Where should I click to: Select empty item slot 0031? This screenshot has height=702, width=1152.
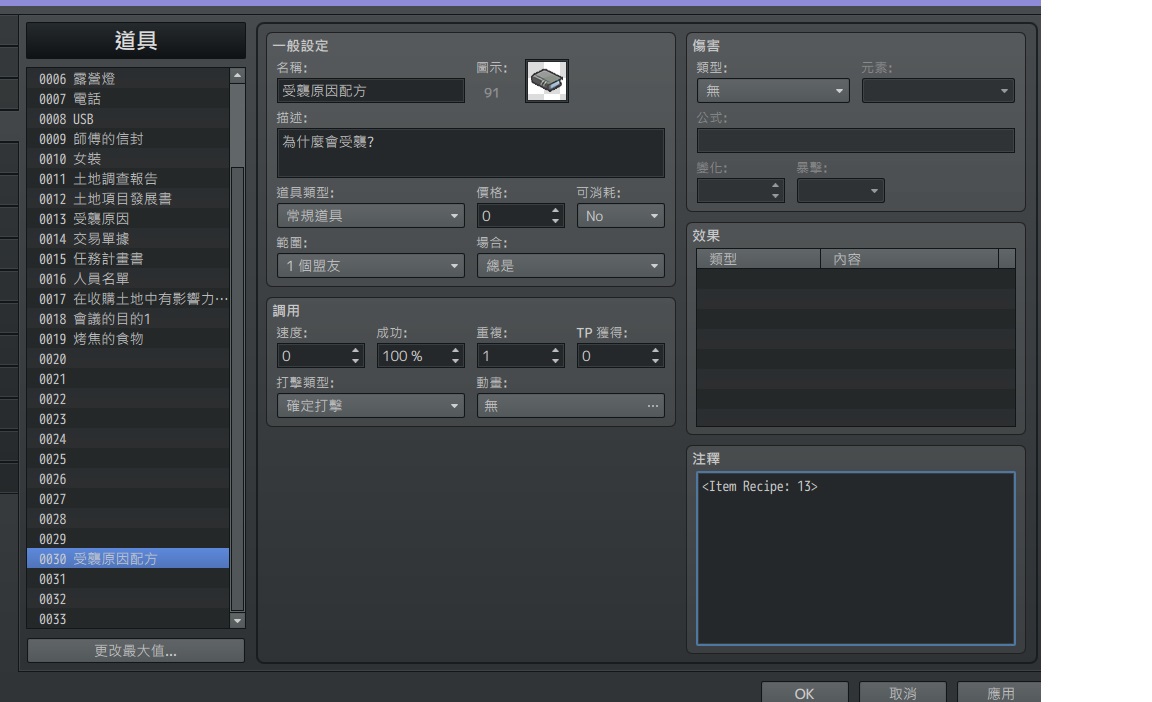[128, 579]
